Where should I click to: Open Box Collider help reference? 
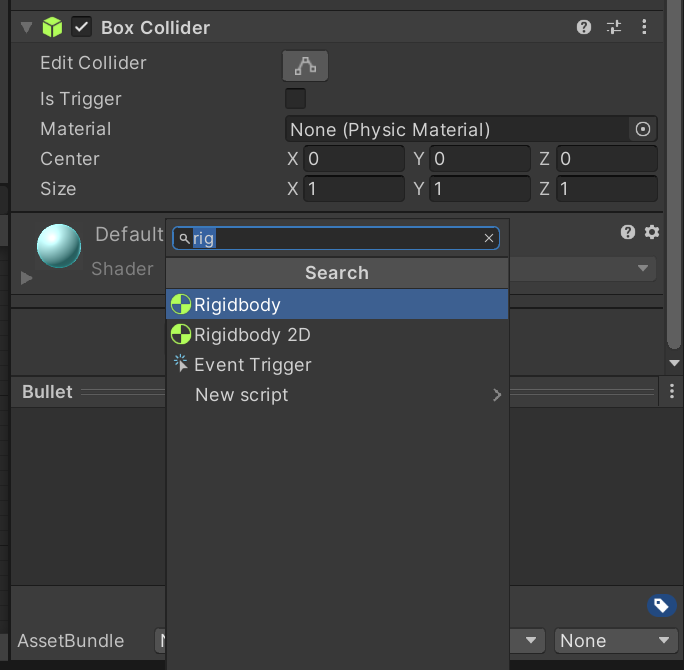pos(584,27)
